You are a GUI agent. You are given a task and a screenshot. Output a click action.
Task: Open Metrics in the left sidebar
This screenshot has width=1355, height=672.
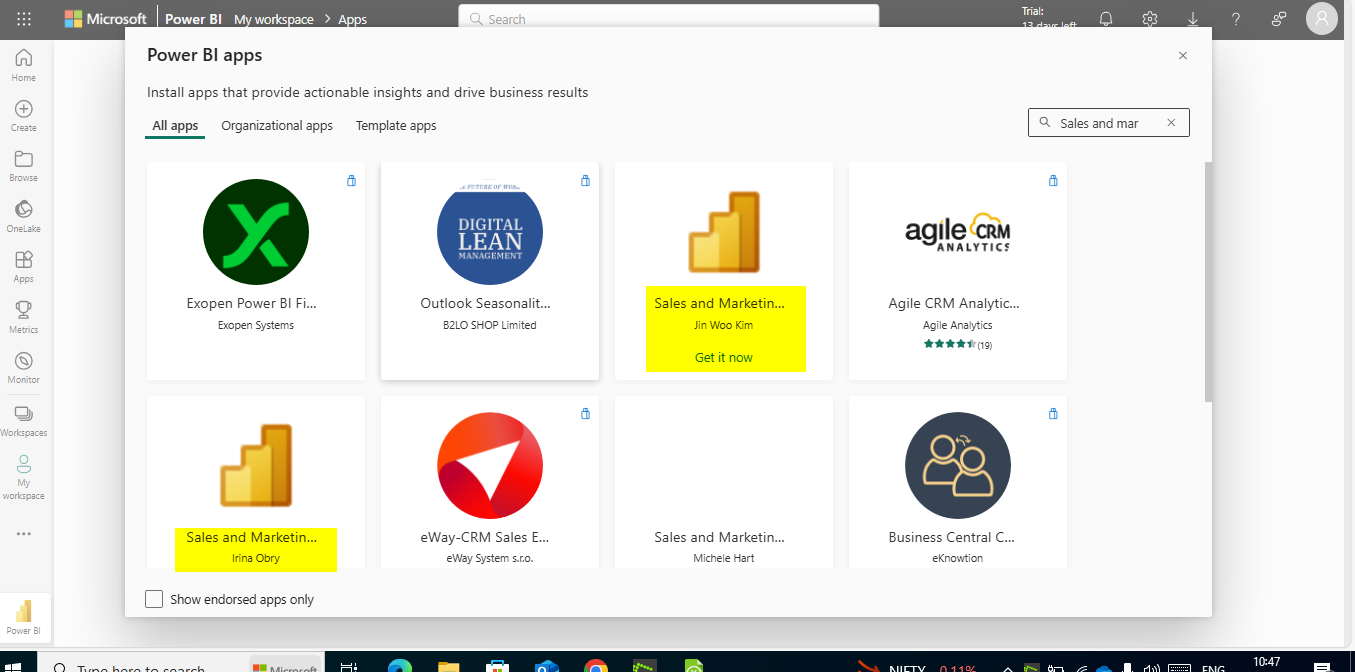[24, 317]
